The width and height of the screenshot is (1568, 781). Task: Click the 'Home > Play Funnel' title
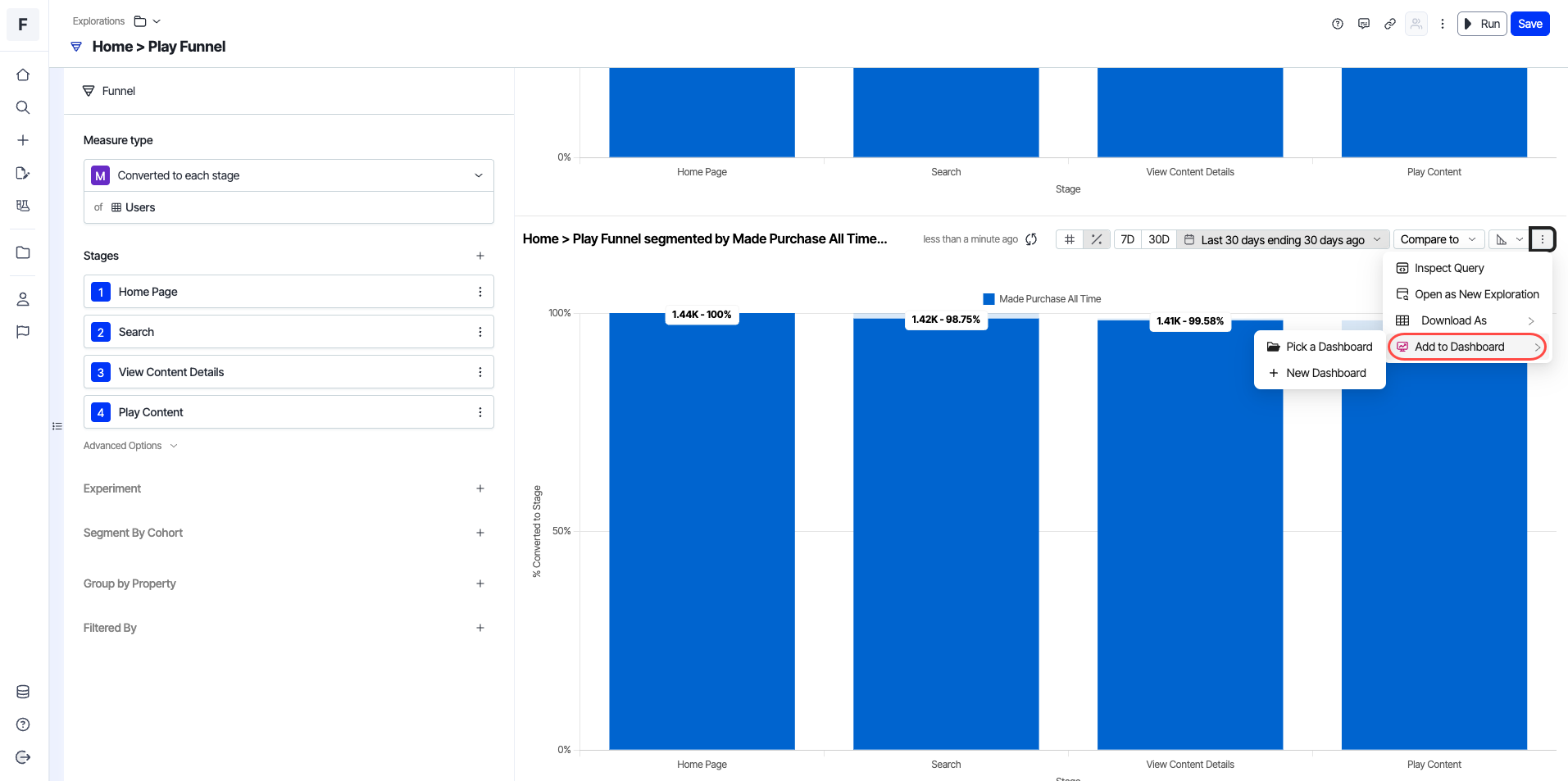click(x=159, y=47)
